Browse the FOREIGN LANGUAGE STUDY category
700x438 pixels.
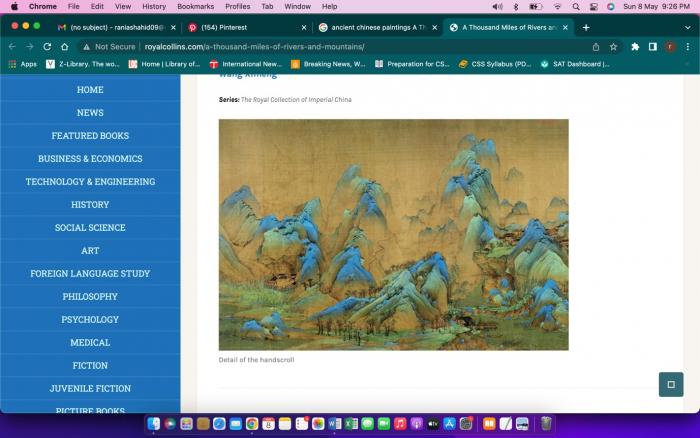[90, 274]
